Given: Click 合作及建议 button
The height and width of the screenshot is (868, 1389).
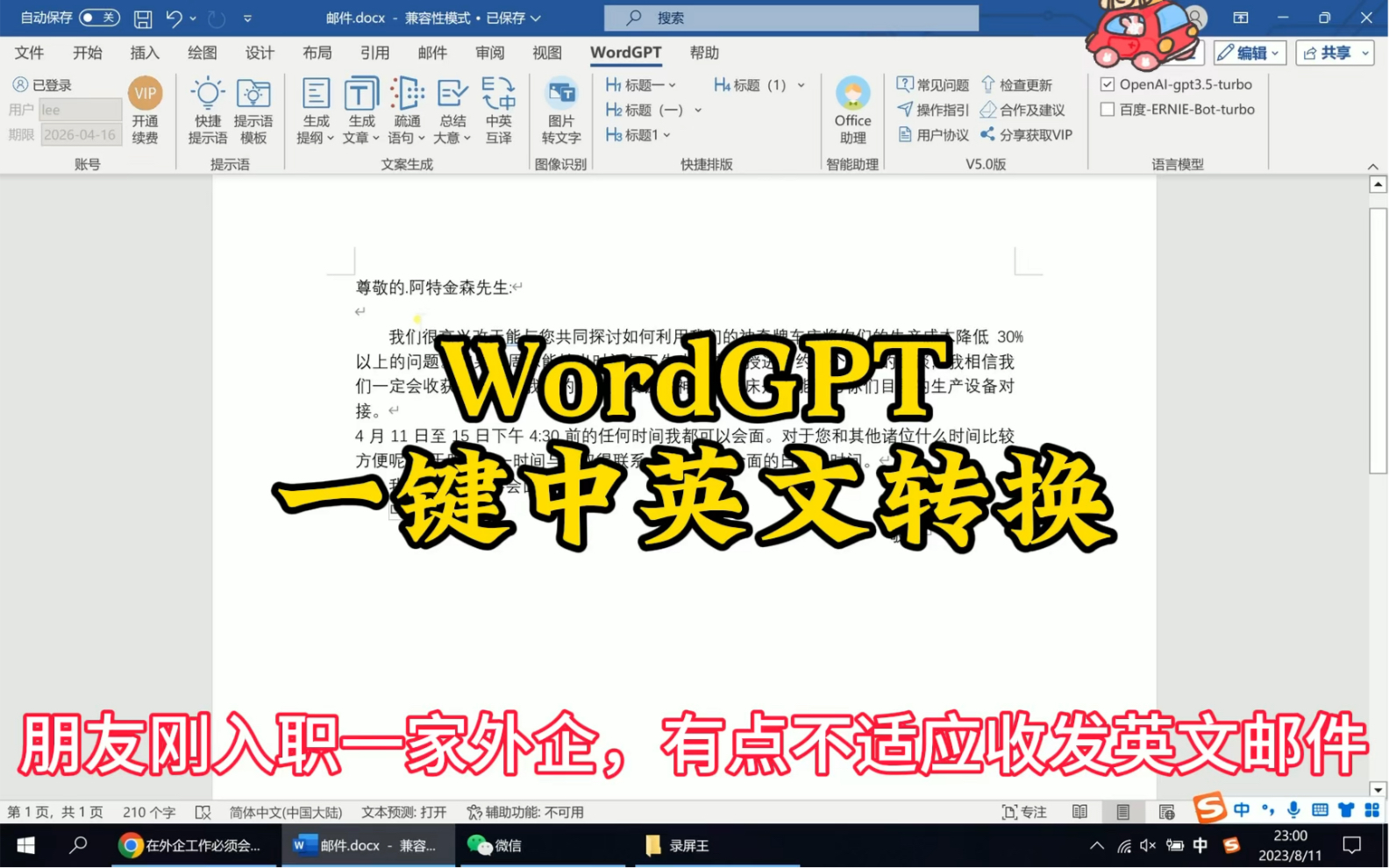Looking at the screenshot, I should tap(1022, 110).
